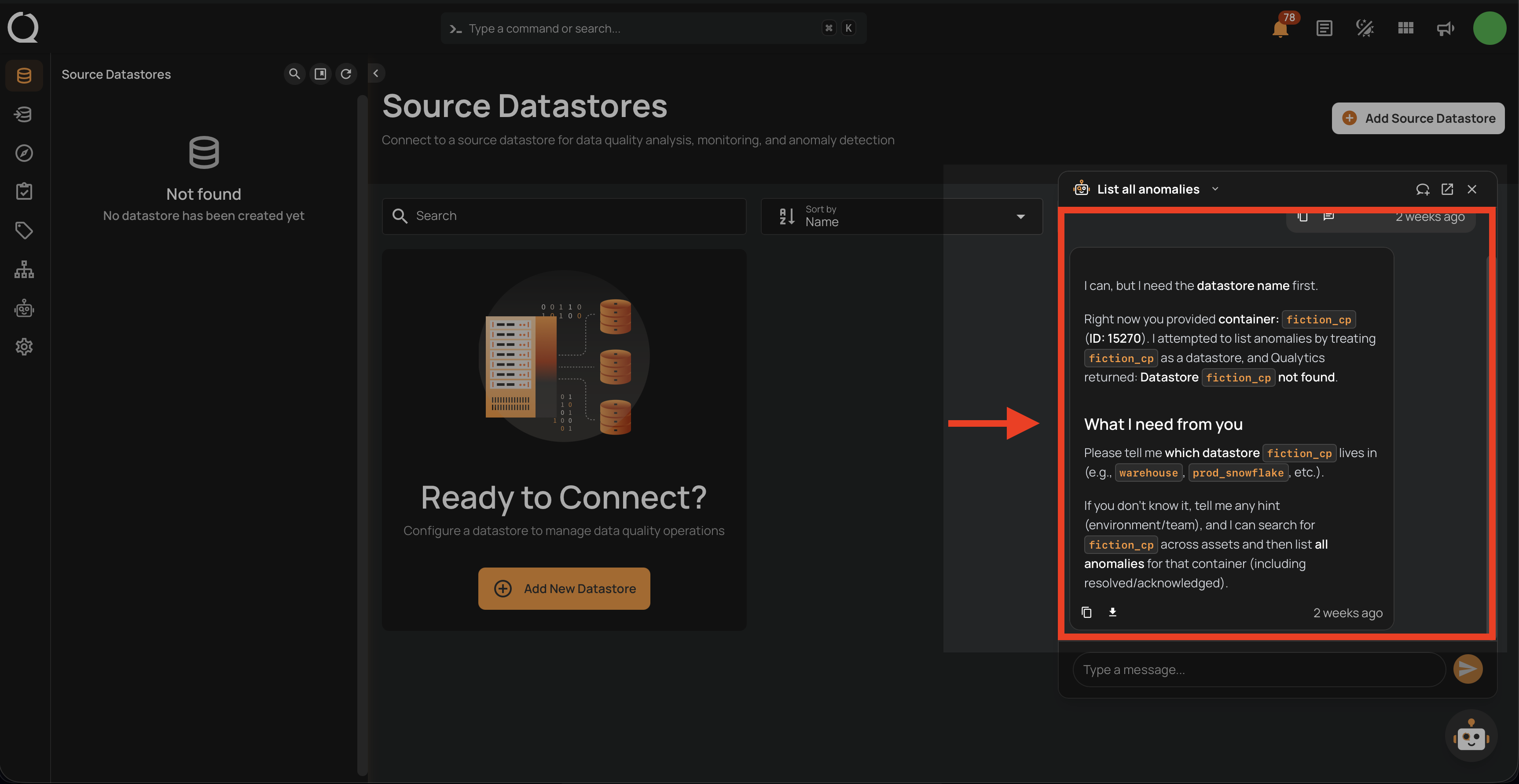Click Add New Datastore button

pos(564,588)
